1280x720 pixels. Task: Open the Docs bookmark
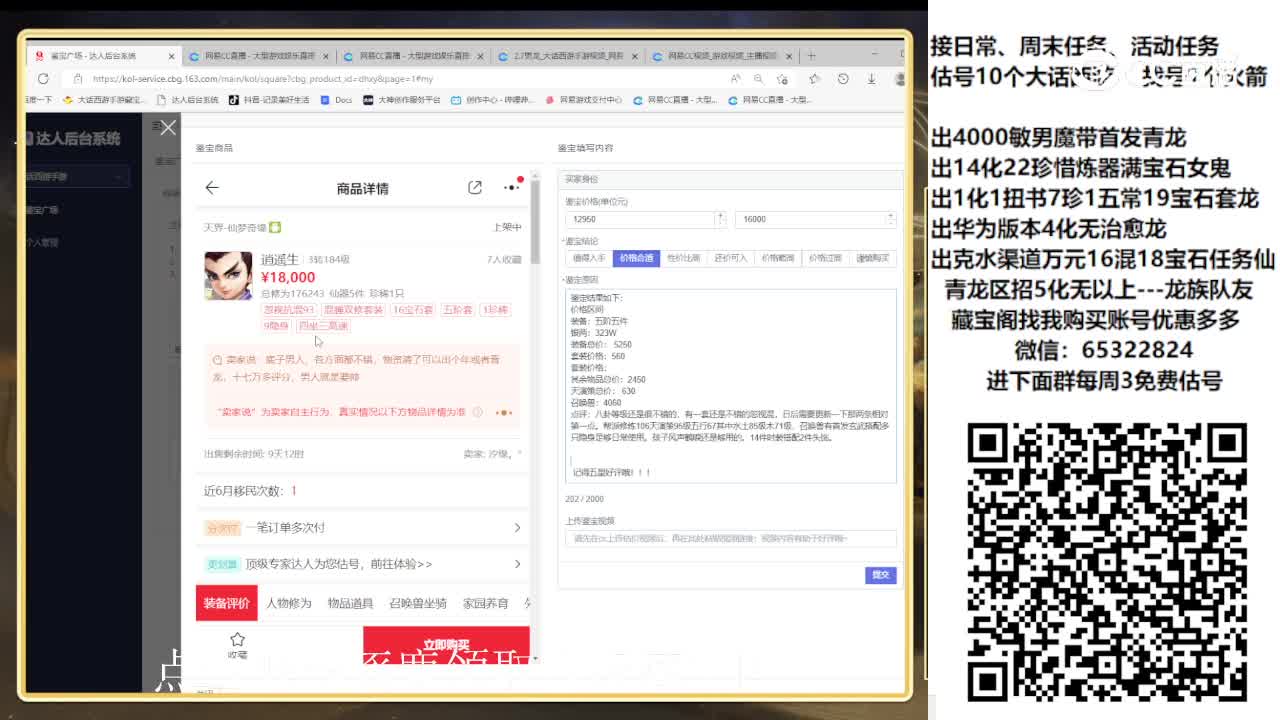pos(337,100)
